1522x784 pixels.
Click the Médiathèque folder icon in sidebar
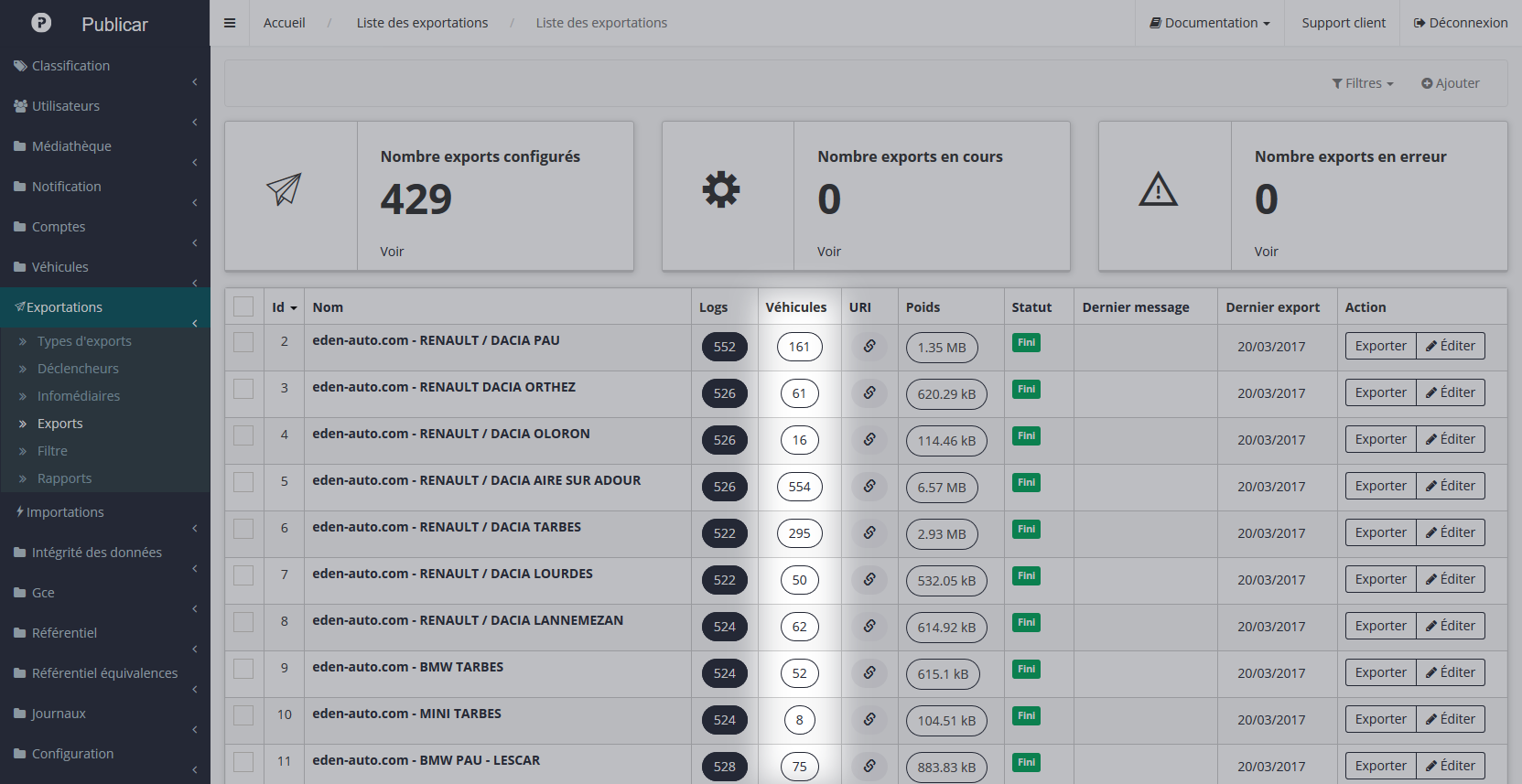(x=20, y=146)
